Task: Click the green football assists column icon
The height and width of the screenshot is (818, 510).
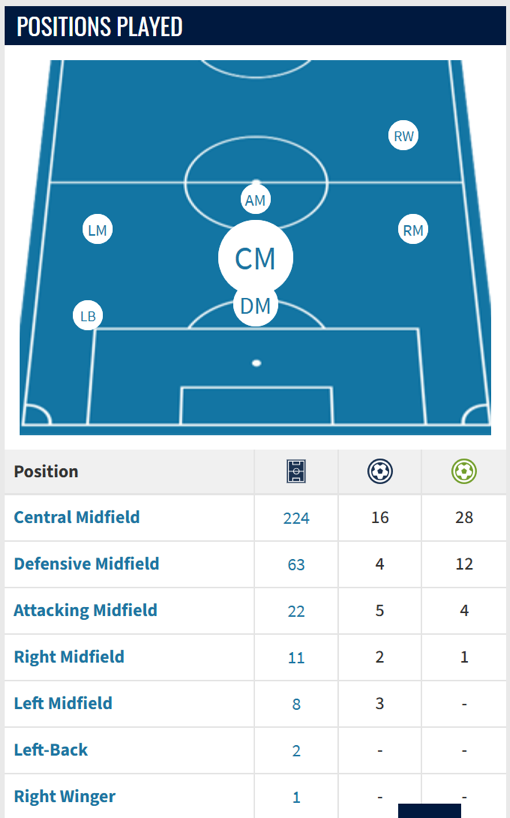Action: pyautogui.click(x=464, y=472)
